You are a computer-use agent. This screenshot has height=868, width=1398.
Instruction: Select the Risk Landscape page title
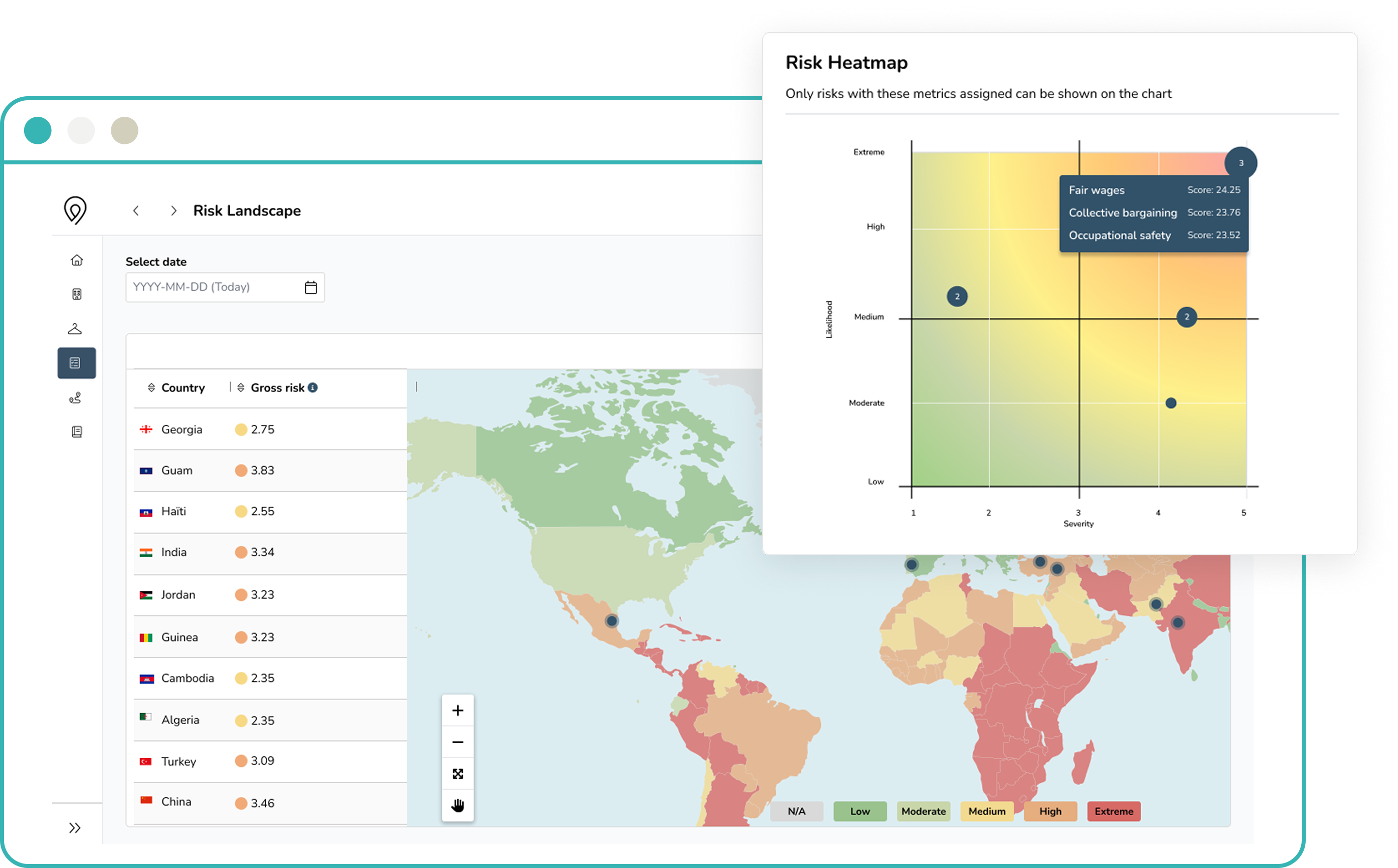246,210
